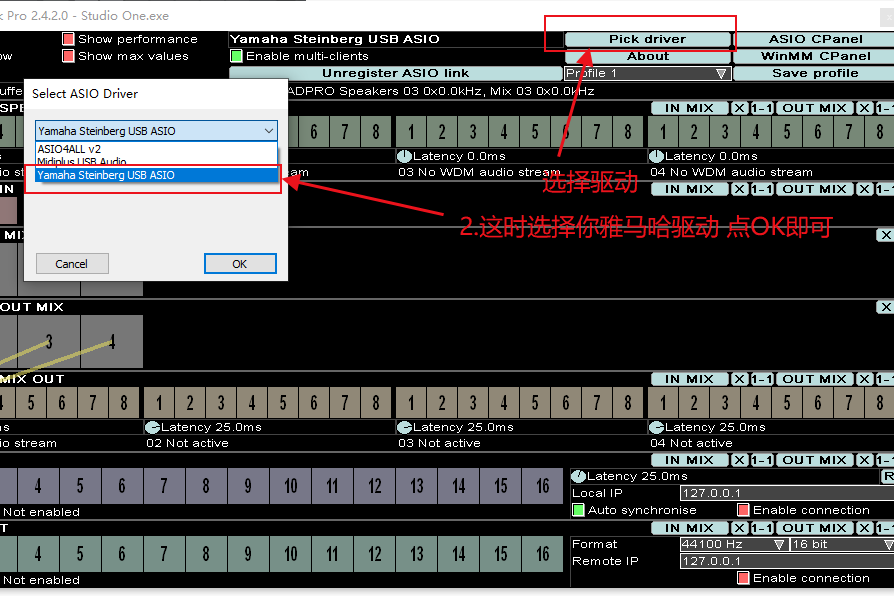The height and width of the screenshot is (596, 894).
Task: Click the latency knob above Local IP
Action: [578, 476]
